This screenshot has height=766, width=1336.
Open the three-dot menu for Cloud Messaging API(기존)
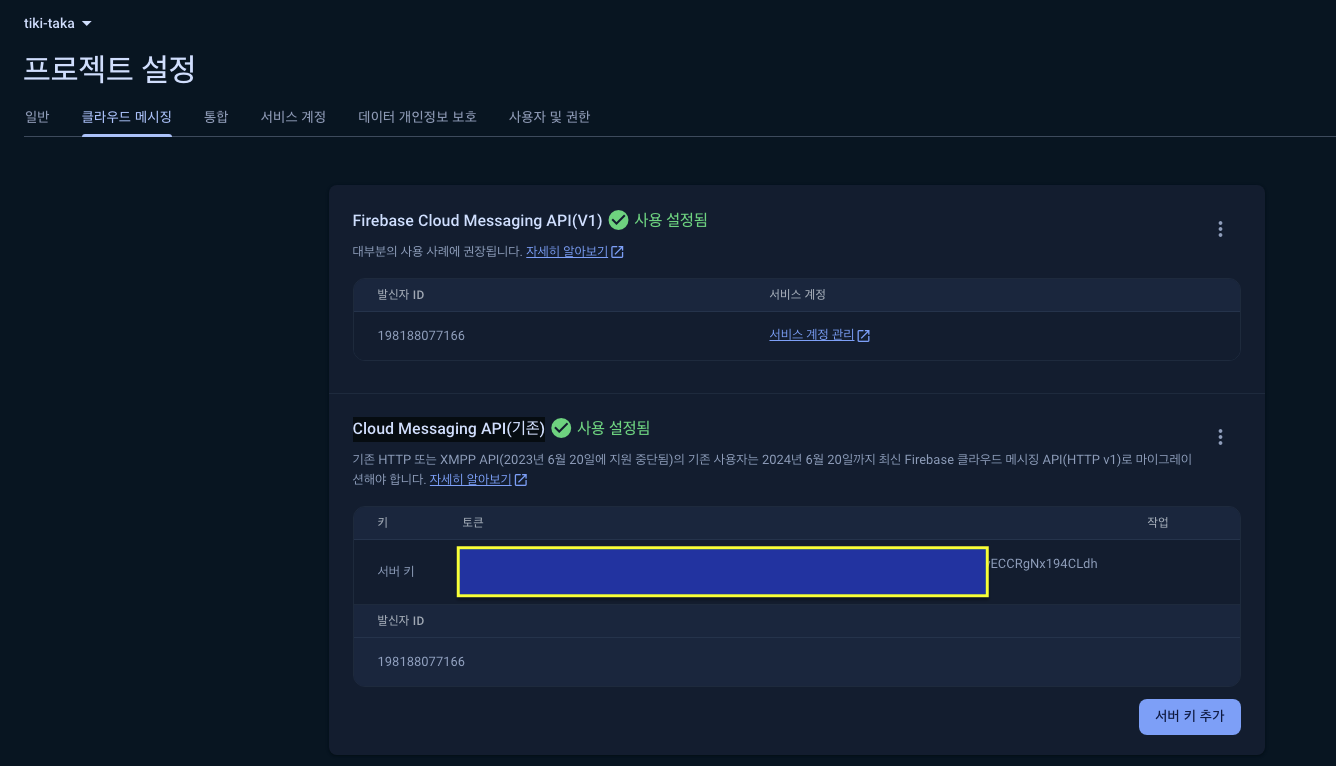(x=1220, y=437)
